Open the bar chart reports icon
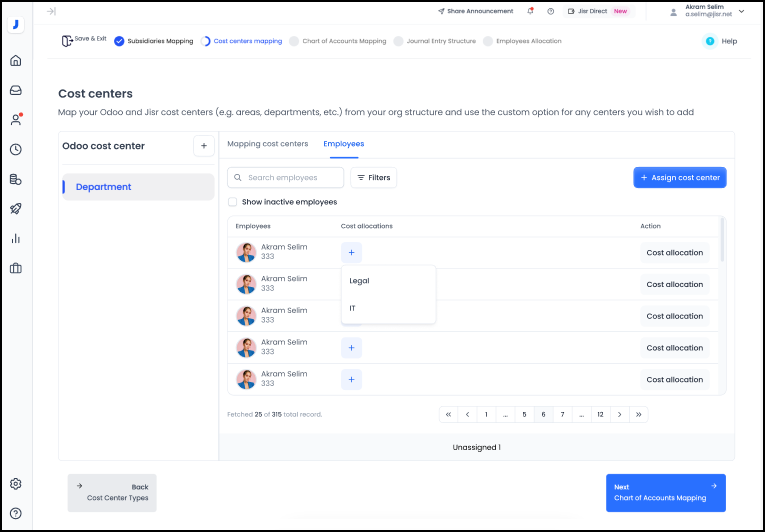Viewport: 765px width, 532px height. [x=15, y=239]
